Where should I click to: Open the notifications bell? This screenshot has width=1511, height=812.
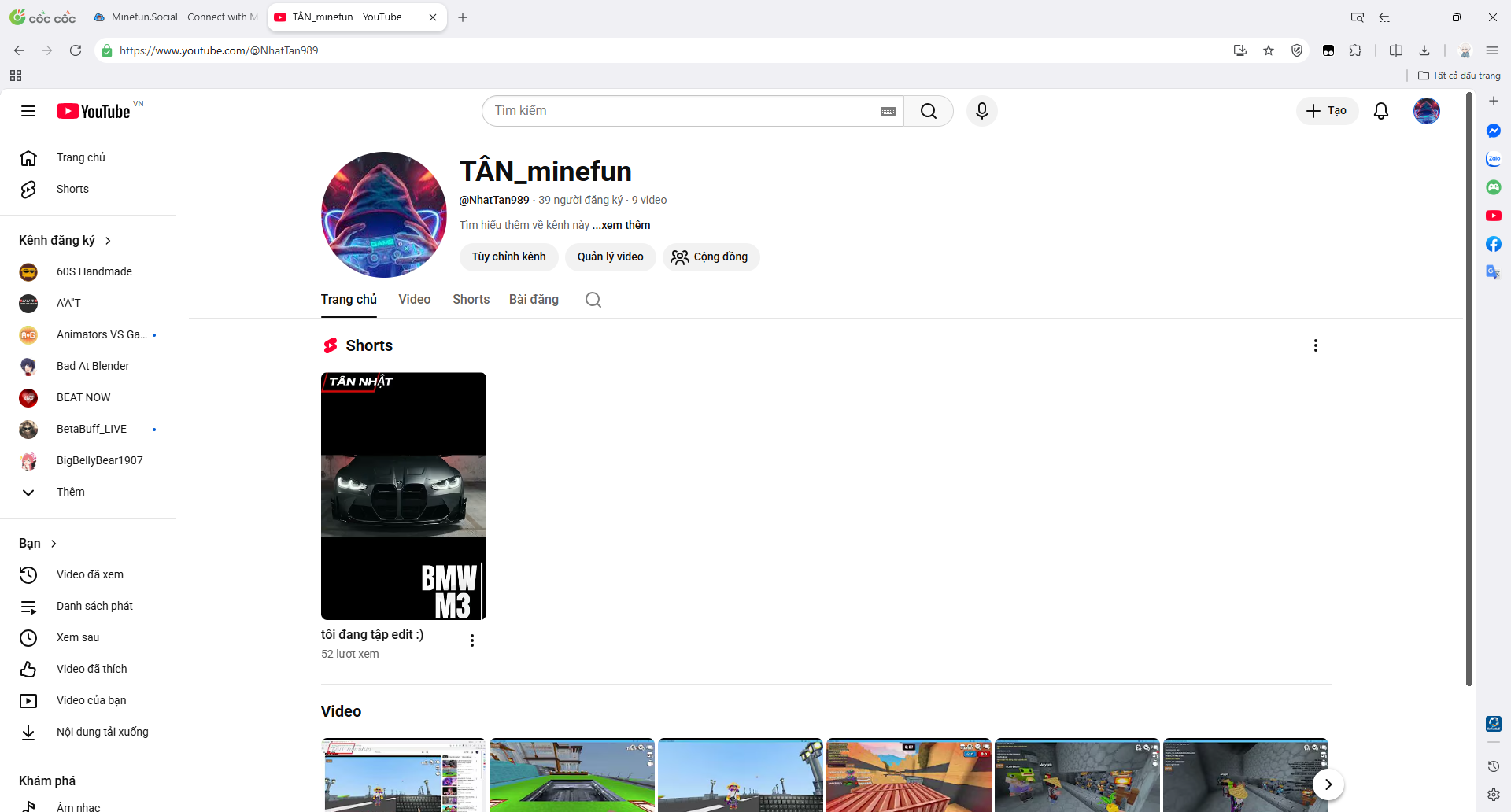1380,111
